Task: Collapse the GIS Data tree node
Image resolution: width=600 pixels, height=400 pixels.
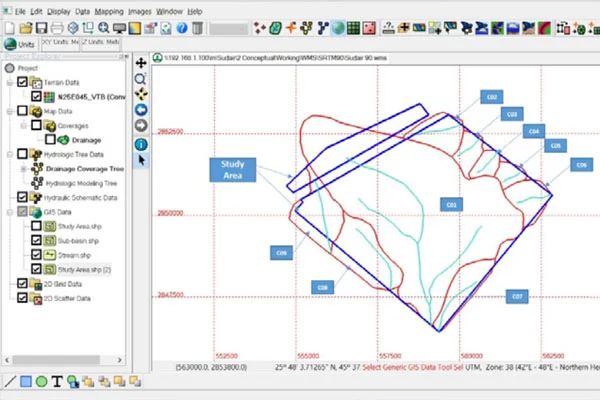Action: click(x=10, y=212)
